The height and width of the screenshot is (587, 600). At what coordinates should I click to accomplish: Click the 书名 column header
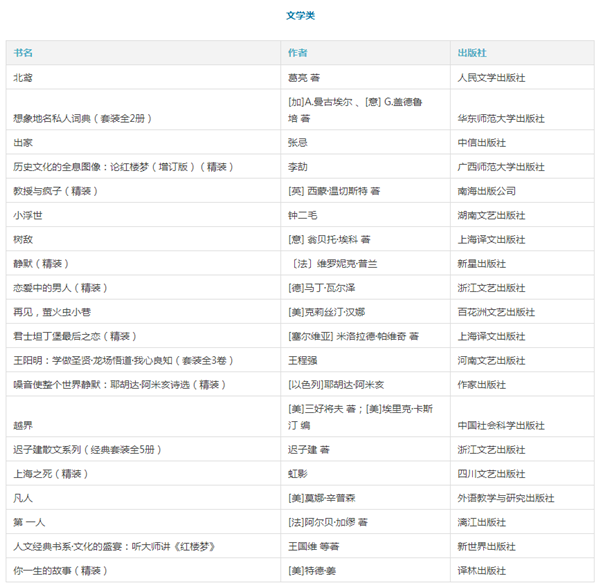pyautogui.click(x=23, y=53)
